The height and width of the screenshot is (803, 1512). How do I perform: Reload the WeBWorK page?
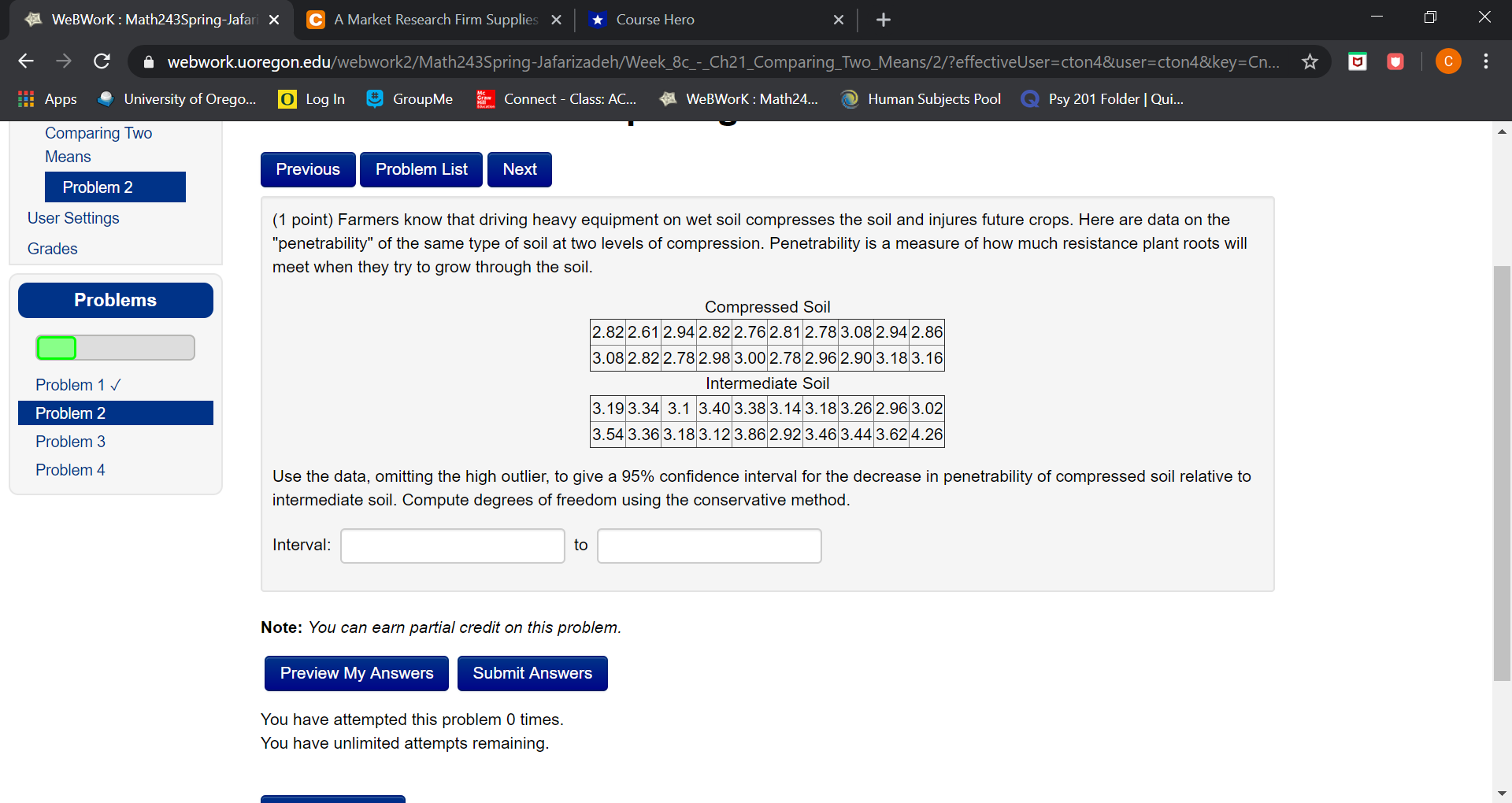coord(102,61)
